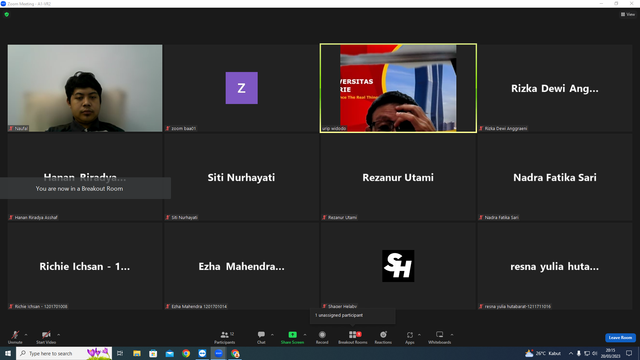Click the green Share Screen button
Image resolution: width=640 pixels, height=360 pixels.
[x=293, y=337]
